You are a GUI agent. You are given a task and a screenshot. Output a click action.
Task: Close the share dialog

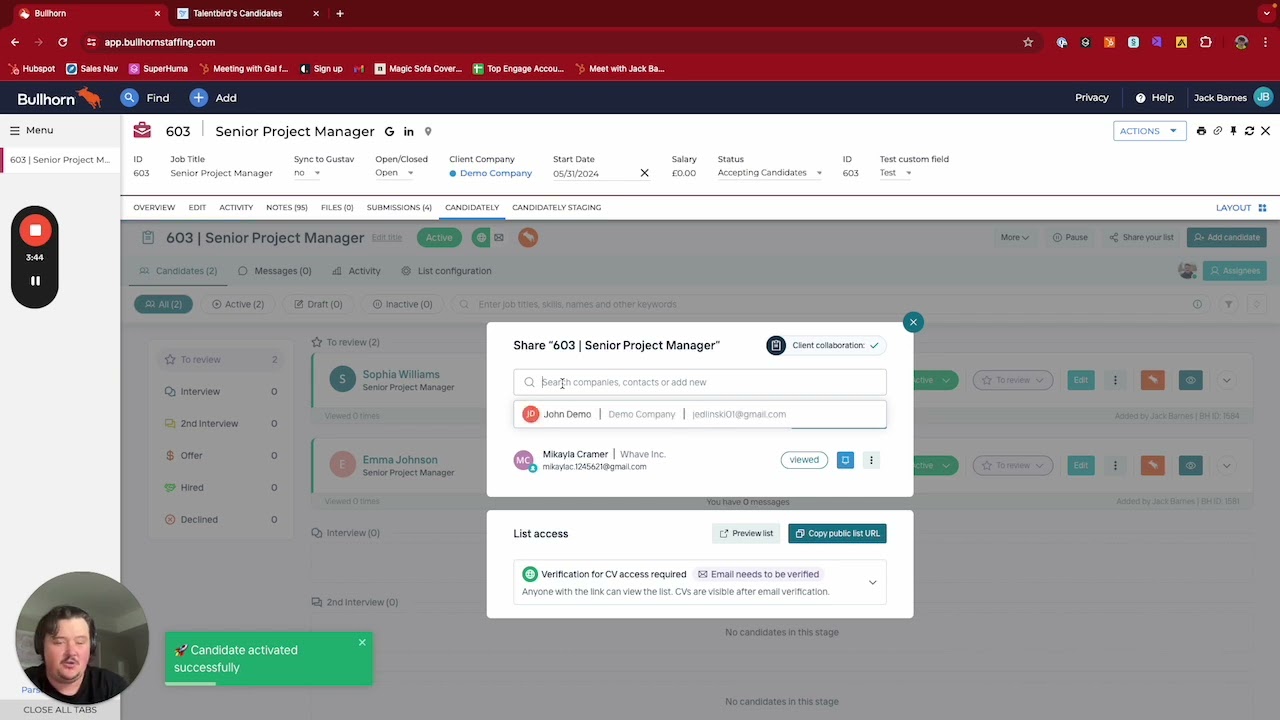coord(913,322)
